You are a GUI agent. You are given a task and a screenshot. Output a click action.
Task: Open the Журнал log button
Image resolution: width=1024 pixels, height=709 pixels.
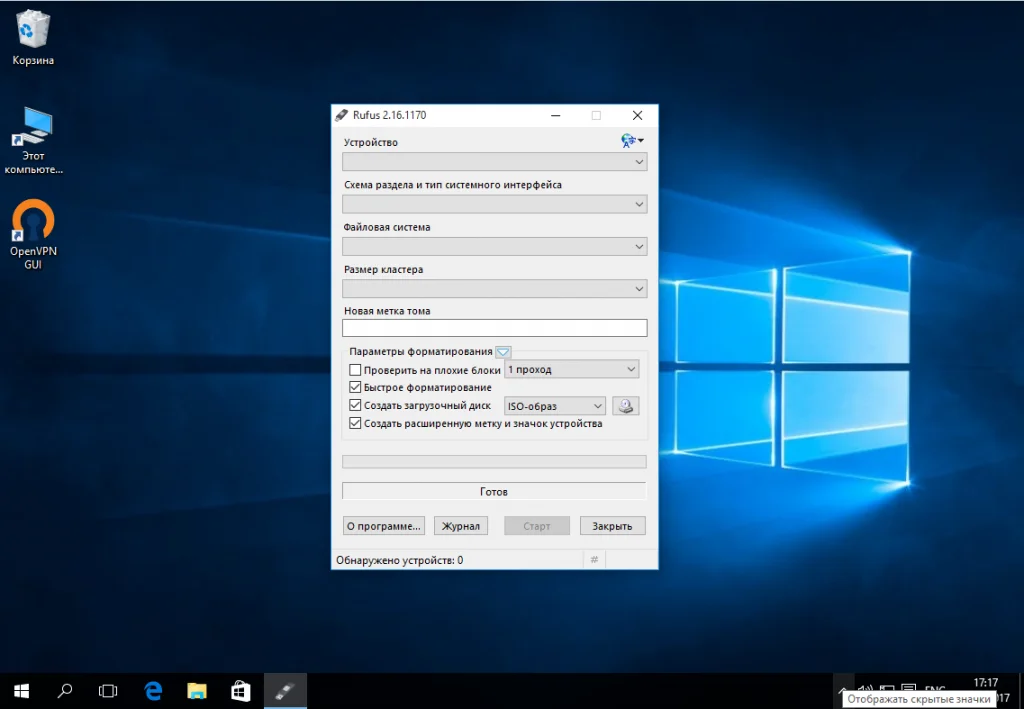coord(461,526)
